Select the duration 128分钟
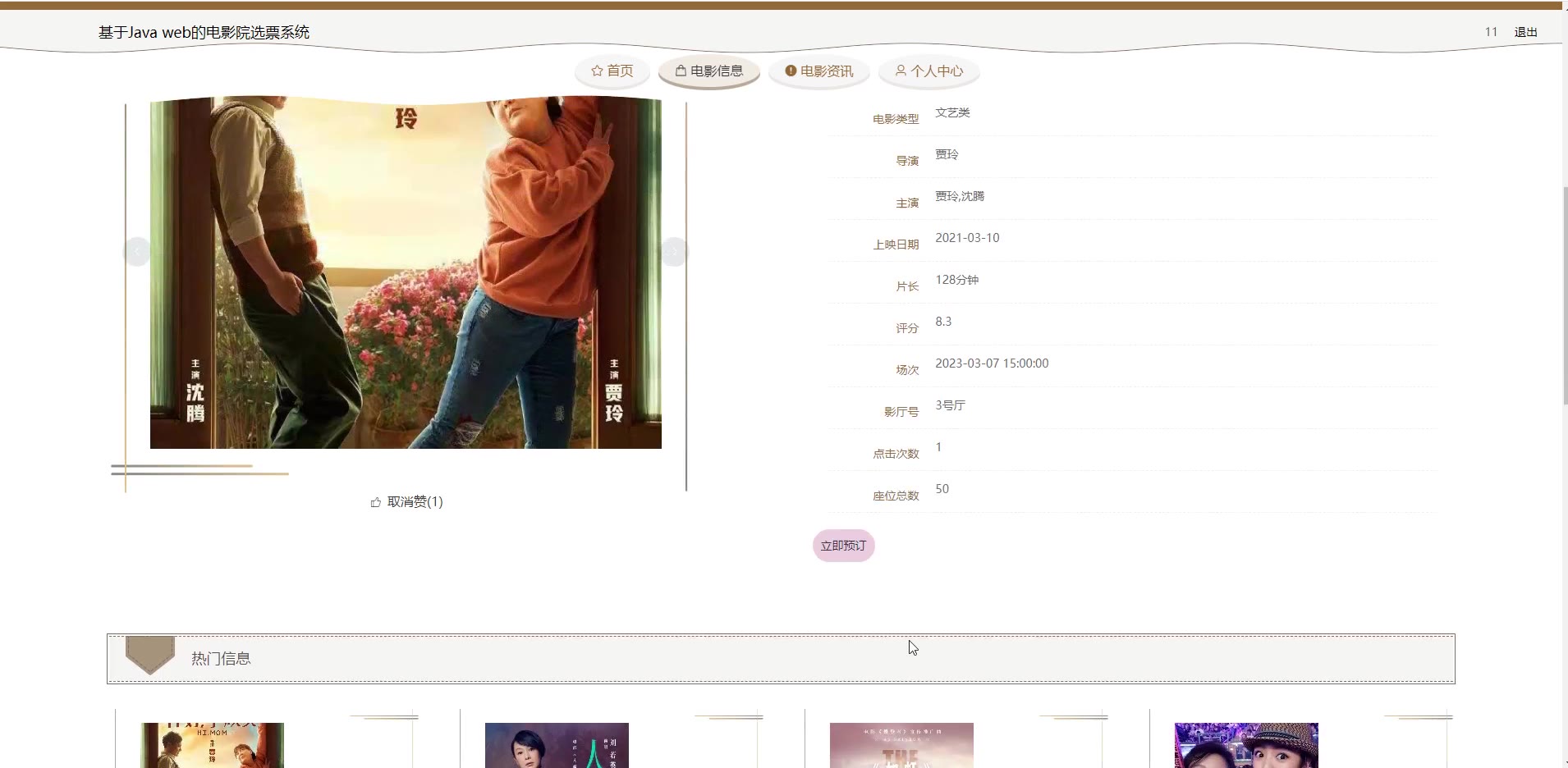1568x768 pixels. (x=956, y=280)
